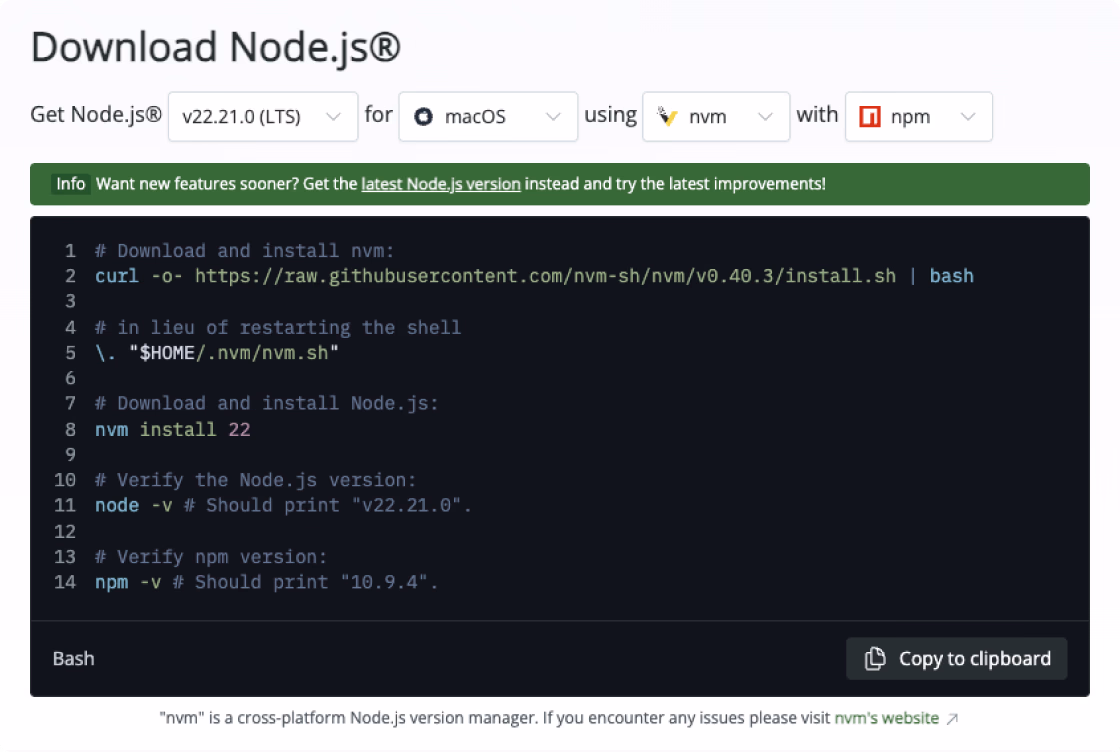
Task: Visit nvm's website link
Action: (x=886, y=718)
